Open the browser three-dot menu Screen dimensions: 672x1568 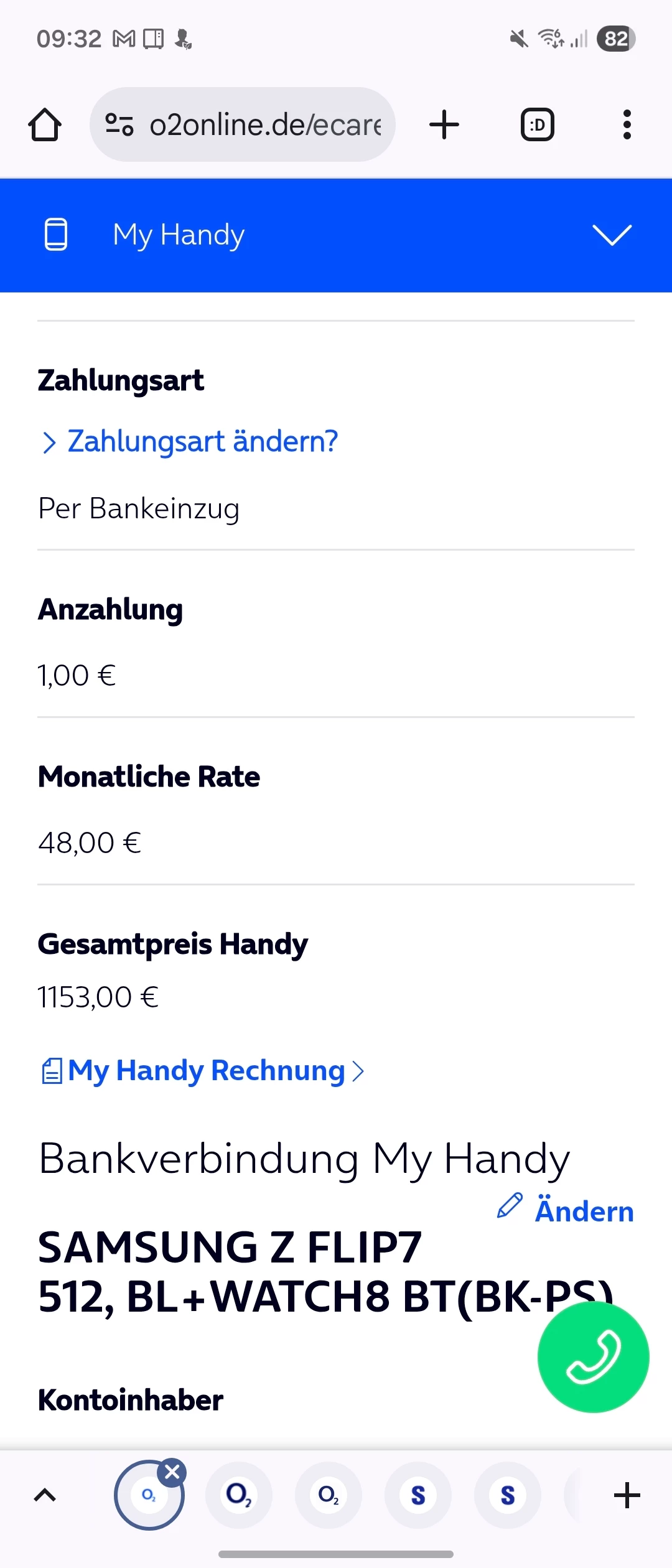627,125
